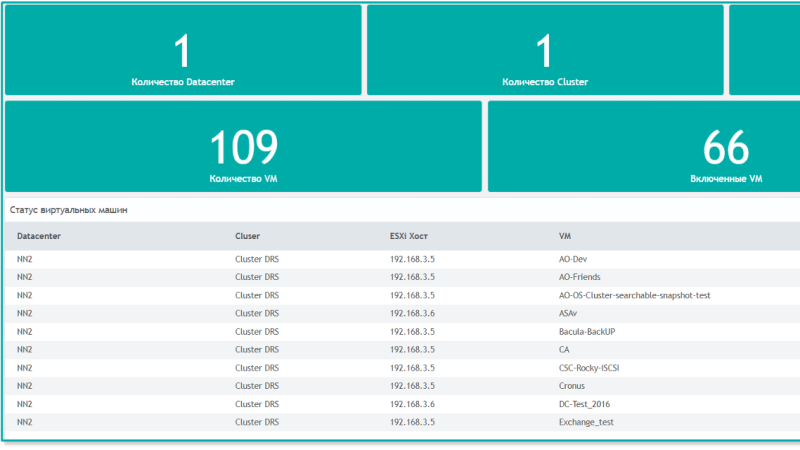Click Cluster DRS in the CA row
The width and height of the screenshot is (800, 450).
click(257, 349)
